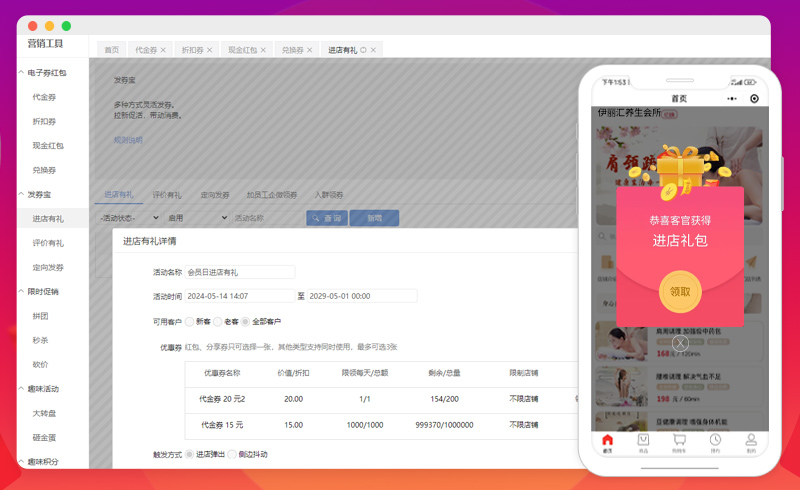The image size is (800, 490).
Task: Open the 商品 products icon in phone navigation
Action: (643, 442)
